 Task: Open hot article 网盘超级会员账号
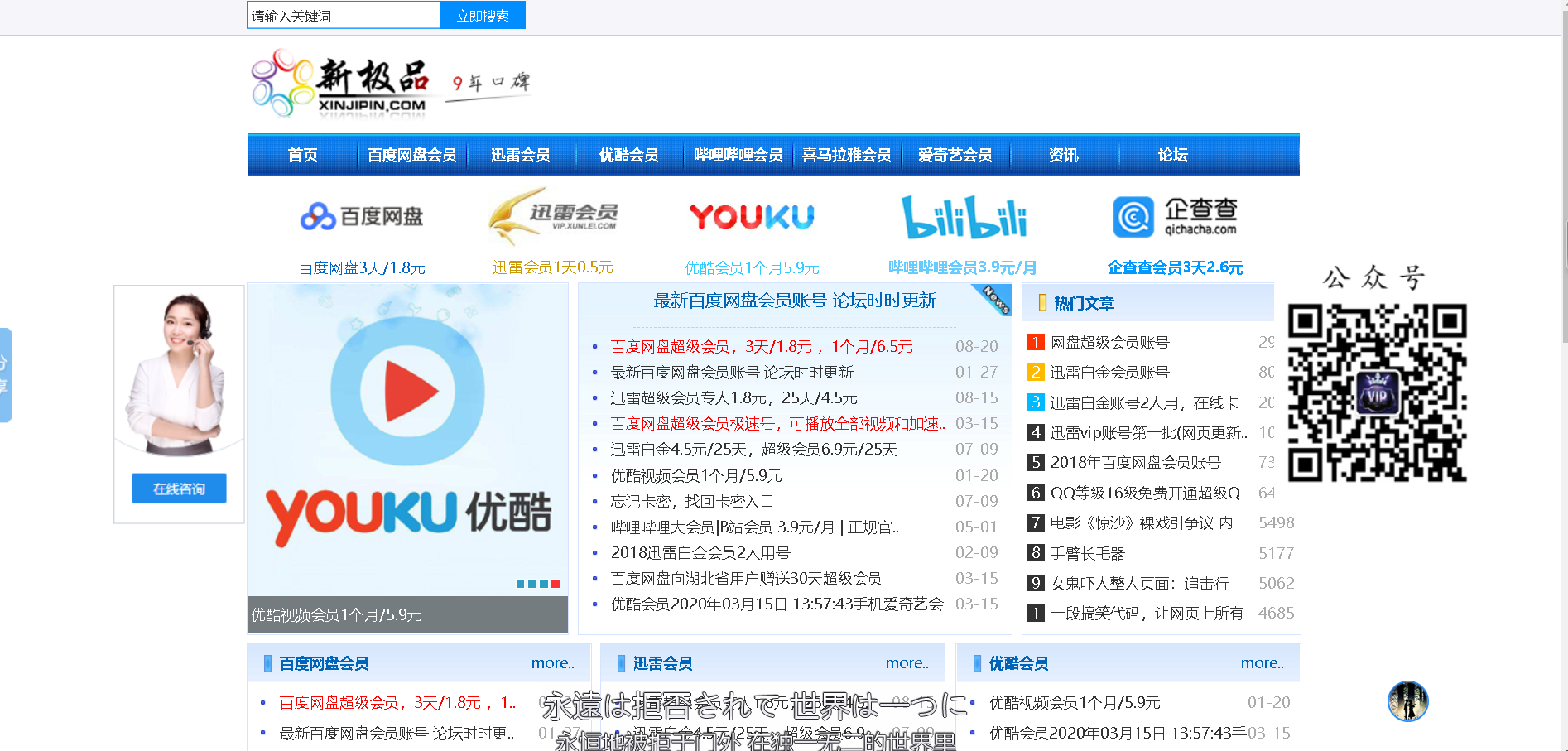click(x=1109, y=342)
